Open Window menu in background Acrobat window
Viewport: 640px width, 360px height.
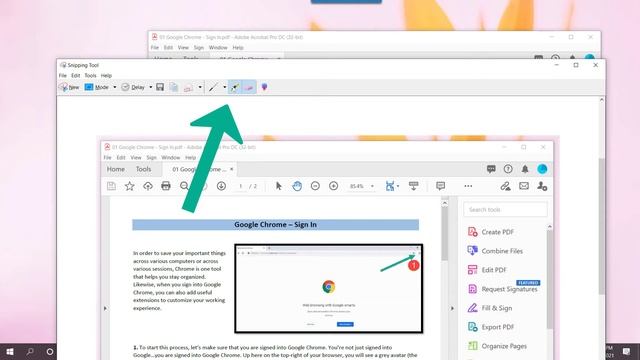[218, 48]
